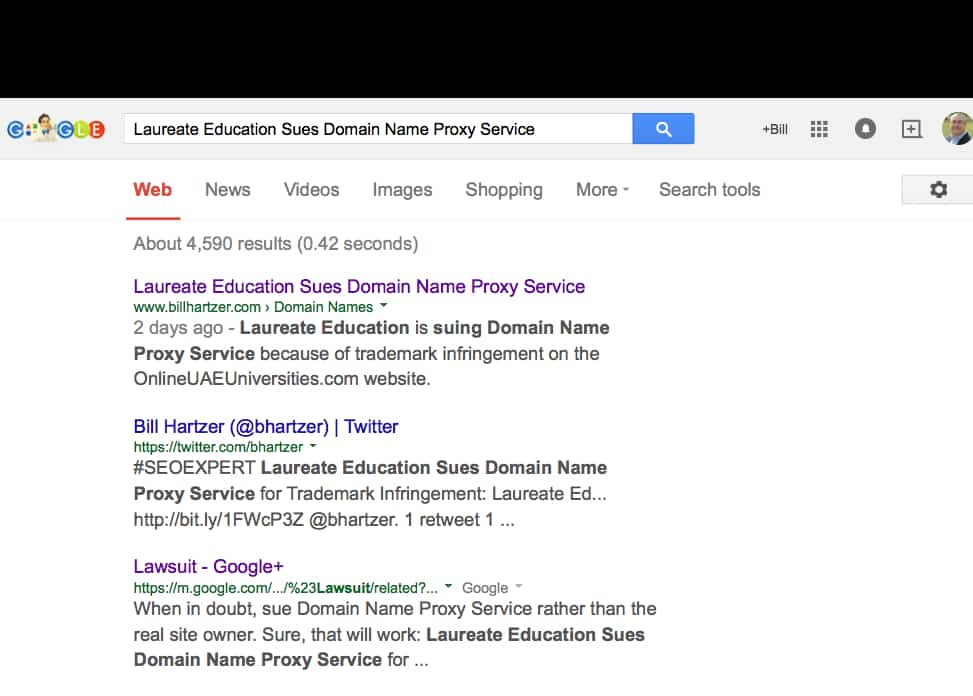Expand the grey Google label dropdown arrow

(x=519, y=586)
